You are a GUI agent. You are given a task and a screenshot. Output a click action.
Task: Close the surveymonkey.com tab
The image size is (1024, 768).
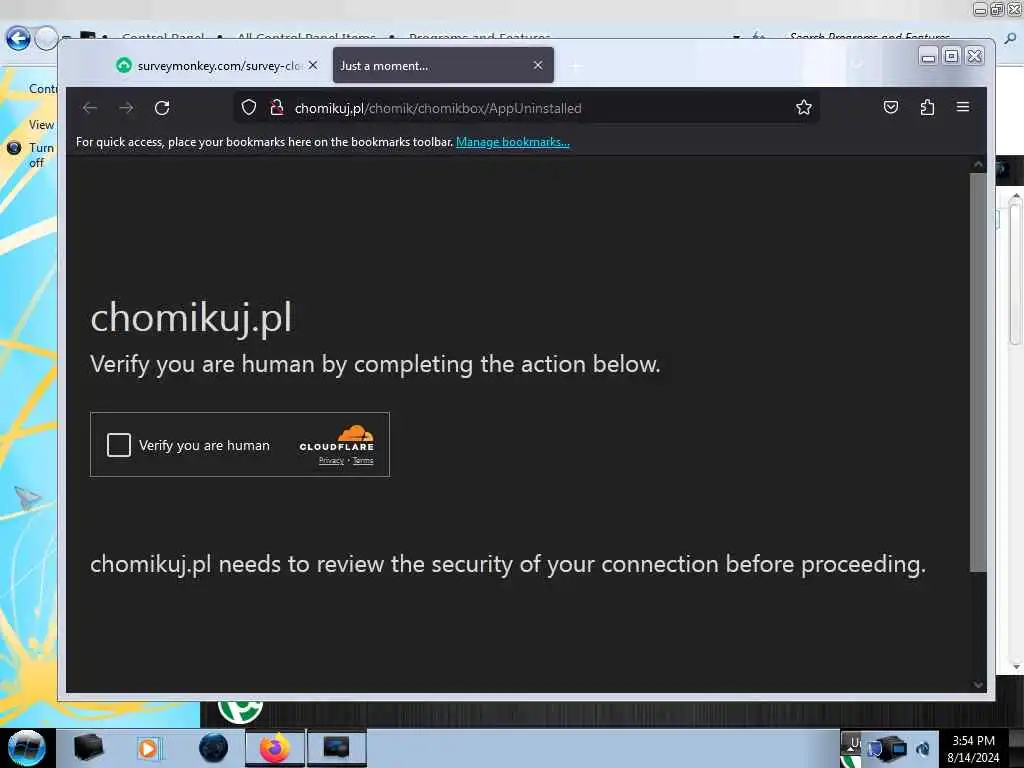(313, 65)
